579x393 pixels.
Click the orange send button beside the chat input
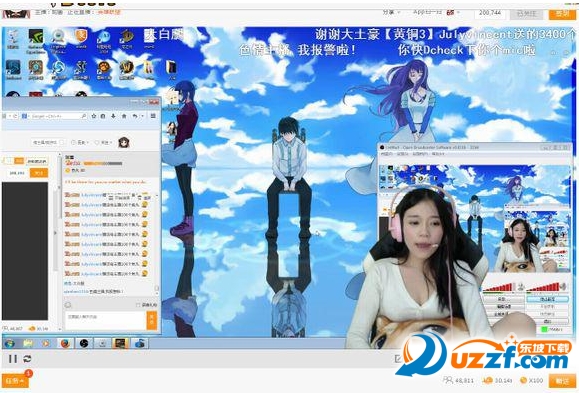(x=152, y=320)
